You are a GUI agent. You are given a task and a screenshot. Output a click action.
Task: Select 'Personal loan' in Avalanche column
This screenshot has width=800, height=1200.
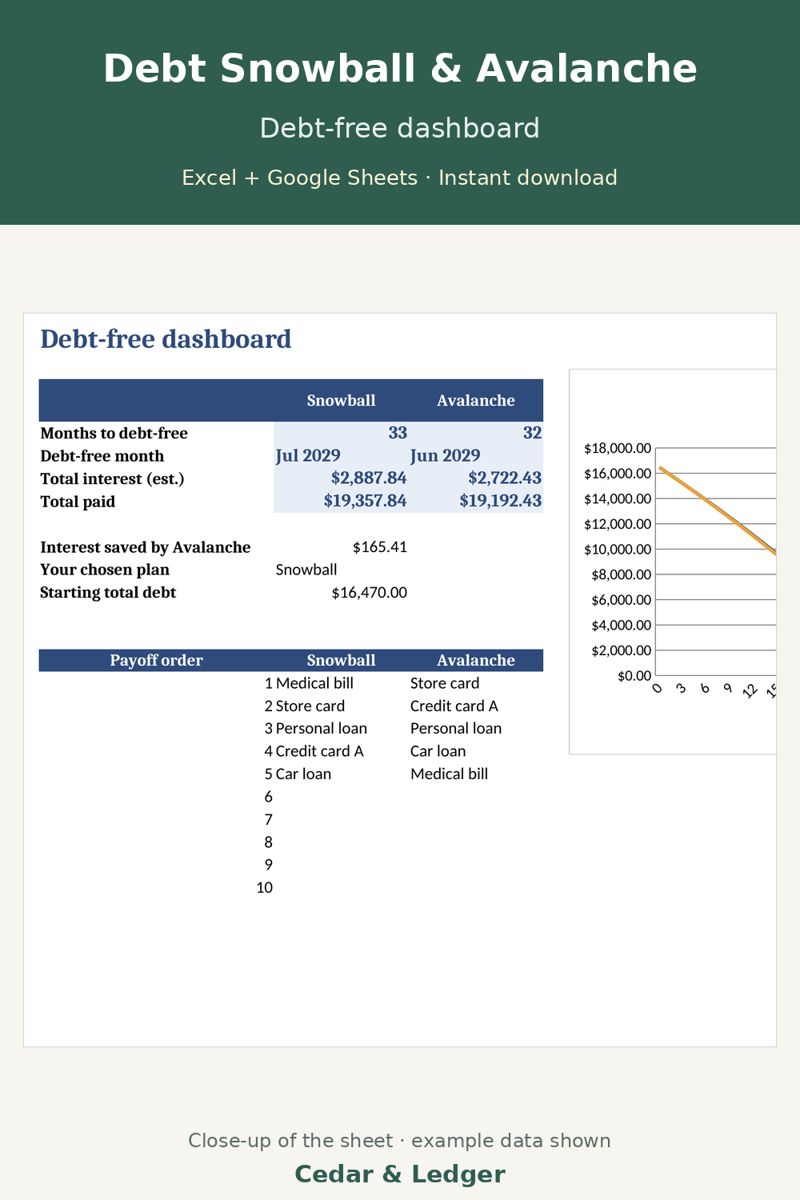tap(456, 729)
